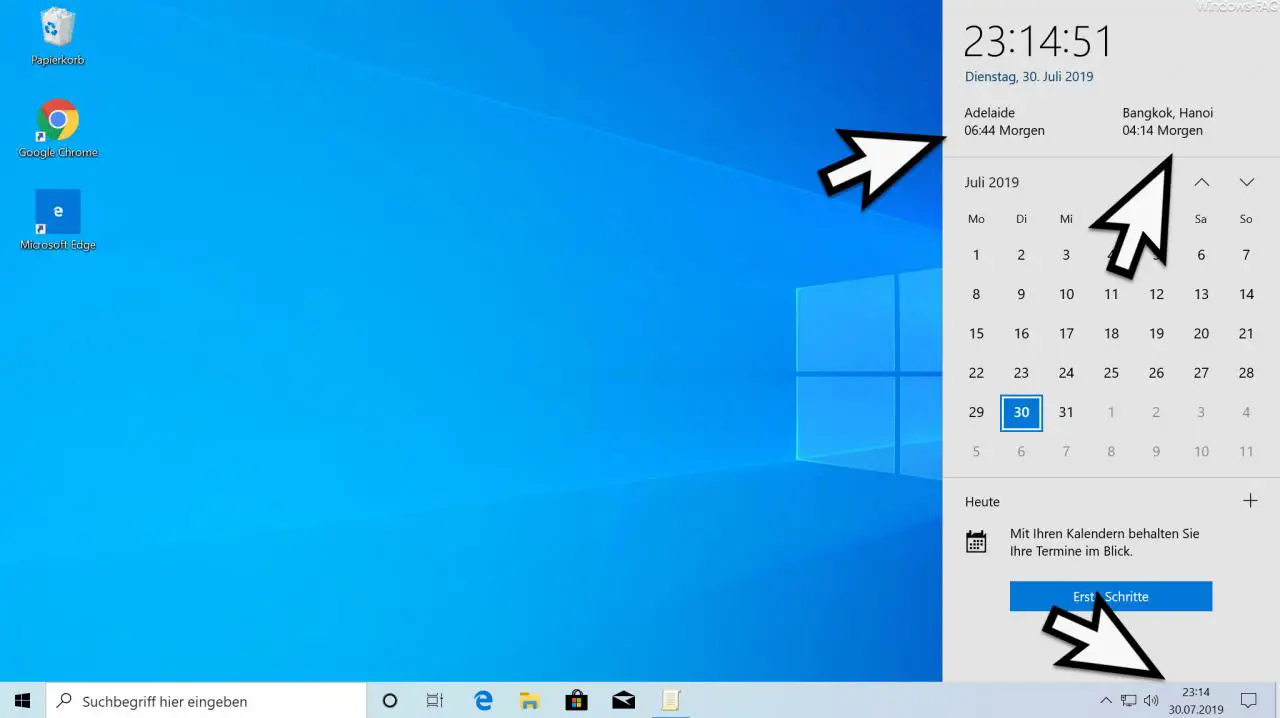Select day 13 in the calendar
The image size is (1280, 718).
click(1201, 294)
